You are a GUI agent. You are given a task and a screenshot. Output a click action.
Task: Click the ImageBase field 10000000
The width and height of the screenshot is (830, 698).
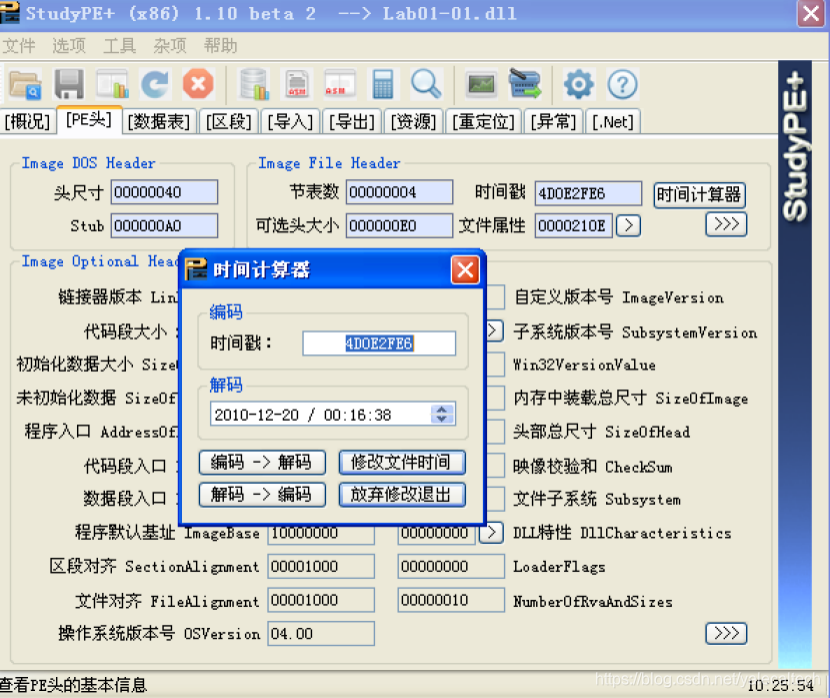click(x=321, y=534)
